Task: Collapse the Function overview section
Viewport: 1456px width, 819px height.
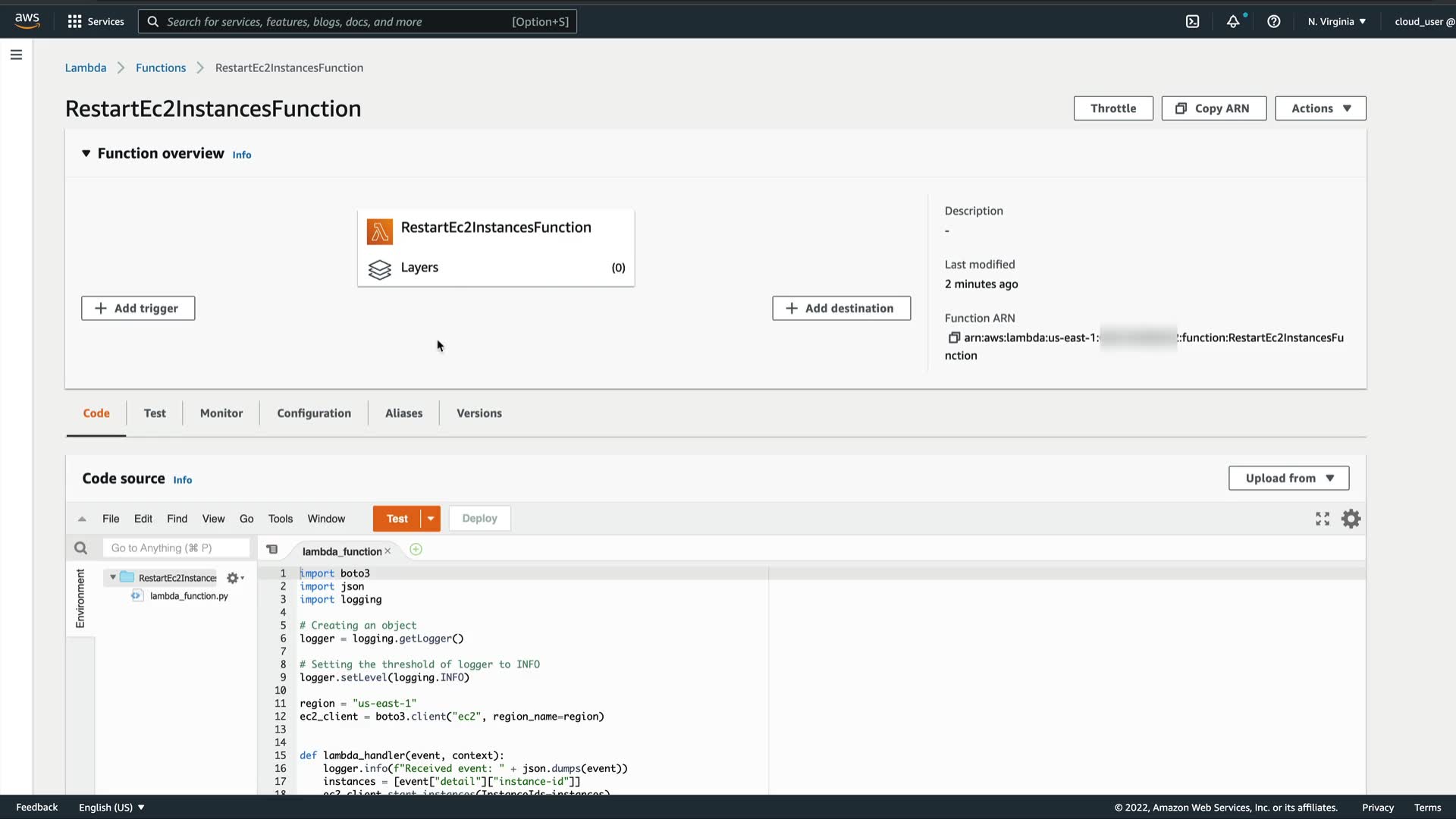Action: coord(86,153)
